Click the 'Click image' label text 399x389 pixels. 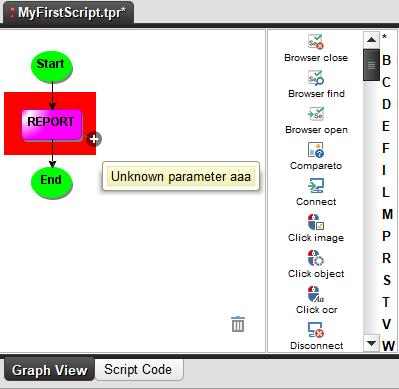pos(316,238)
